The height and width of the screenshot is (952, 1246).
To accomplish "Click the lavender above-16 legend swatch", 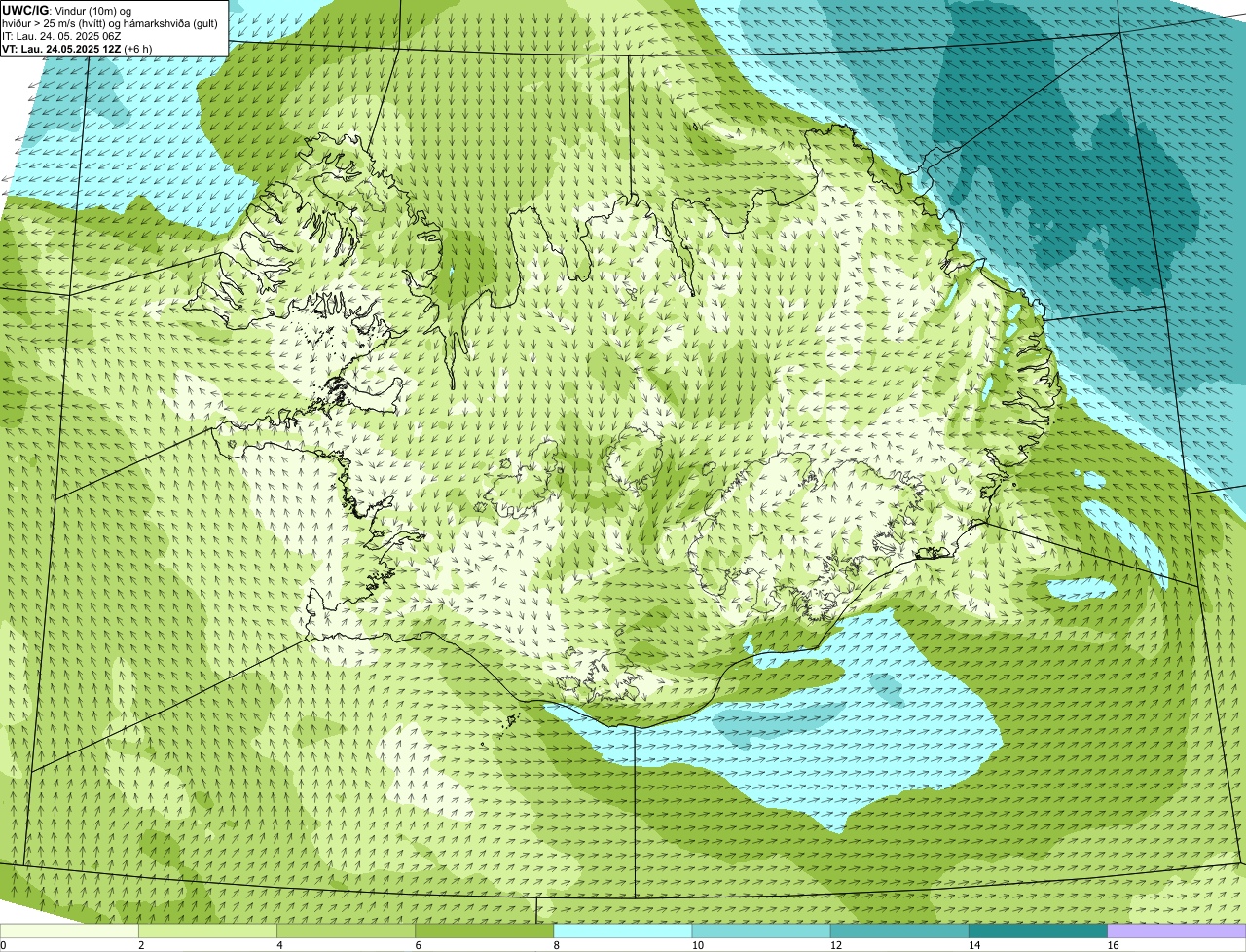I will pyautogui.click(x=1177, y=931).
